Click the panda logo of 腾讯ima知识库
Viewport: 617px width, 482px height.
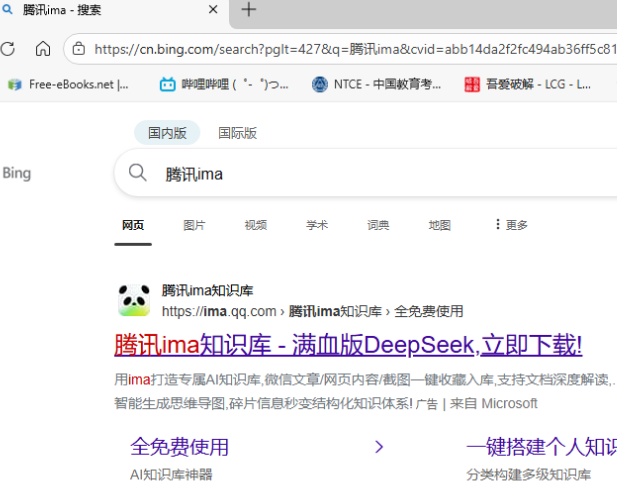pos(134,300)
